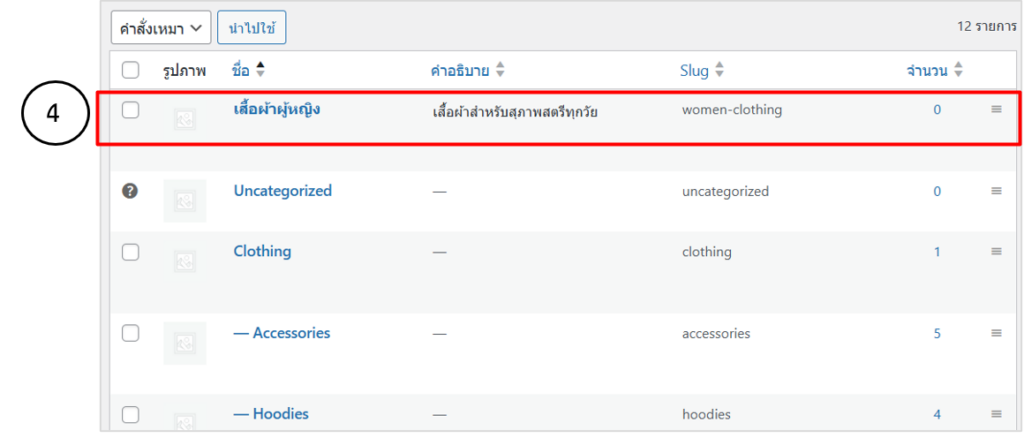
Task: Check the box for เสื้อผ้าผู้หญิง category
Action: [x=130, y=110]
